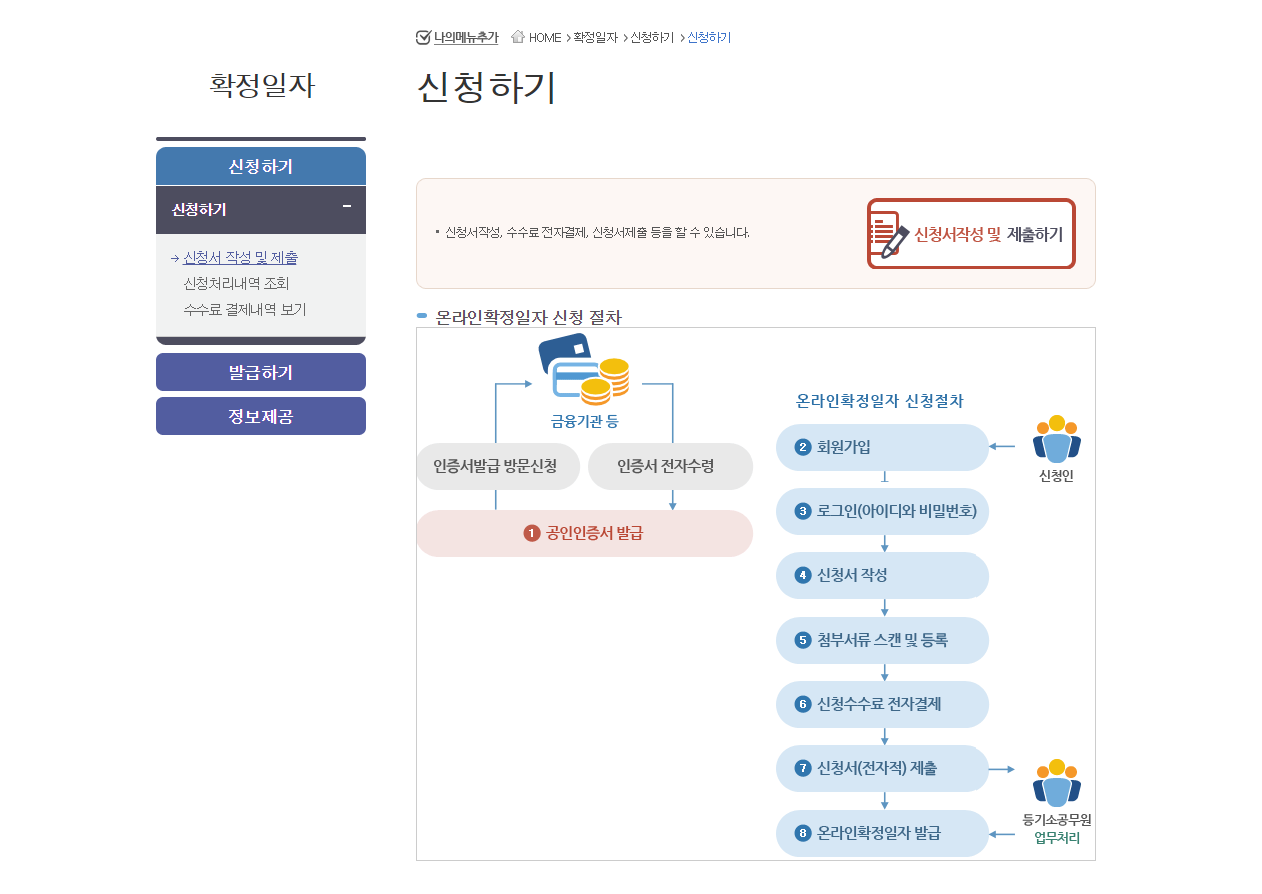1262x894 pixels.
Task: Click HOME in the breadcrumb
Action: click(545, 38)
